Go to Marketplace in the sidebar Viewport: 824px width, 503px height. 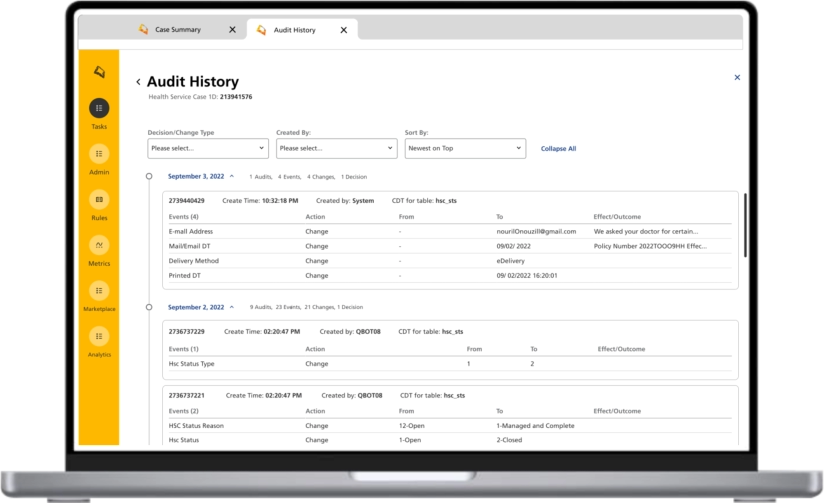(x=99, y=291)
